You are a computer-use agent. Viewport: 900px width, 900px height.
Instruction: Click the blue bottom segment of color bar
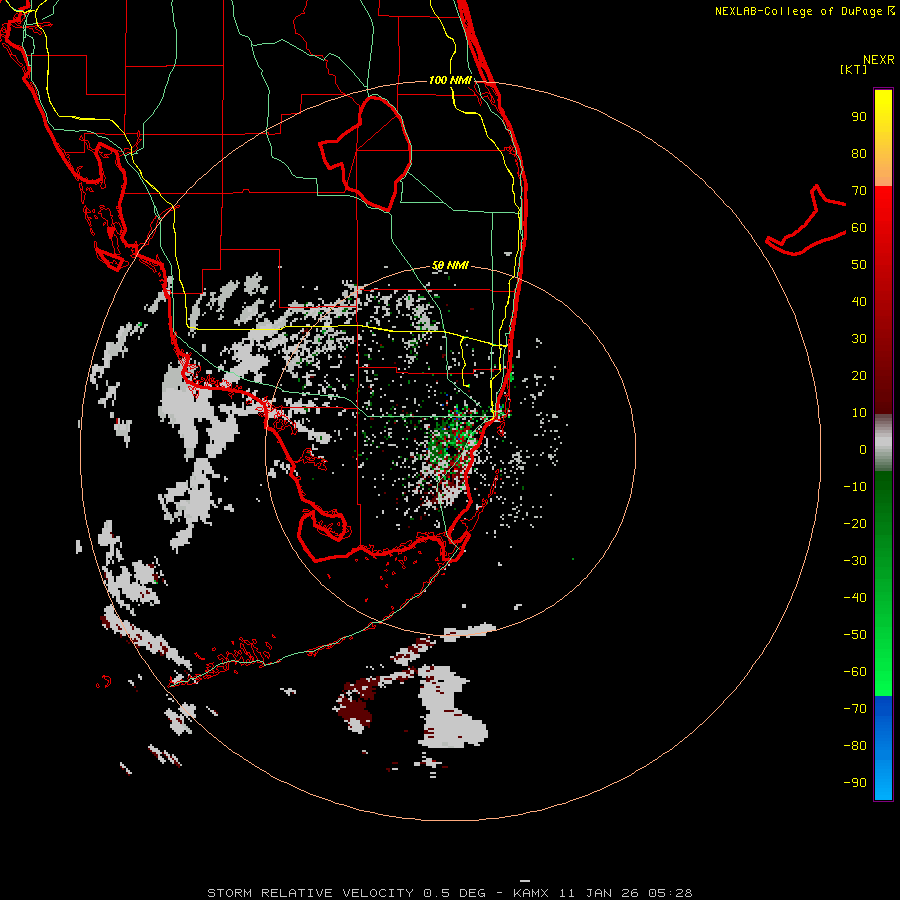(883, 748)
